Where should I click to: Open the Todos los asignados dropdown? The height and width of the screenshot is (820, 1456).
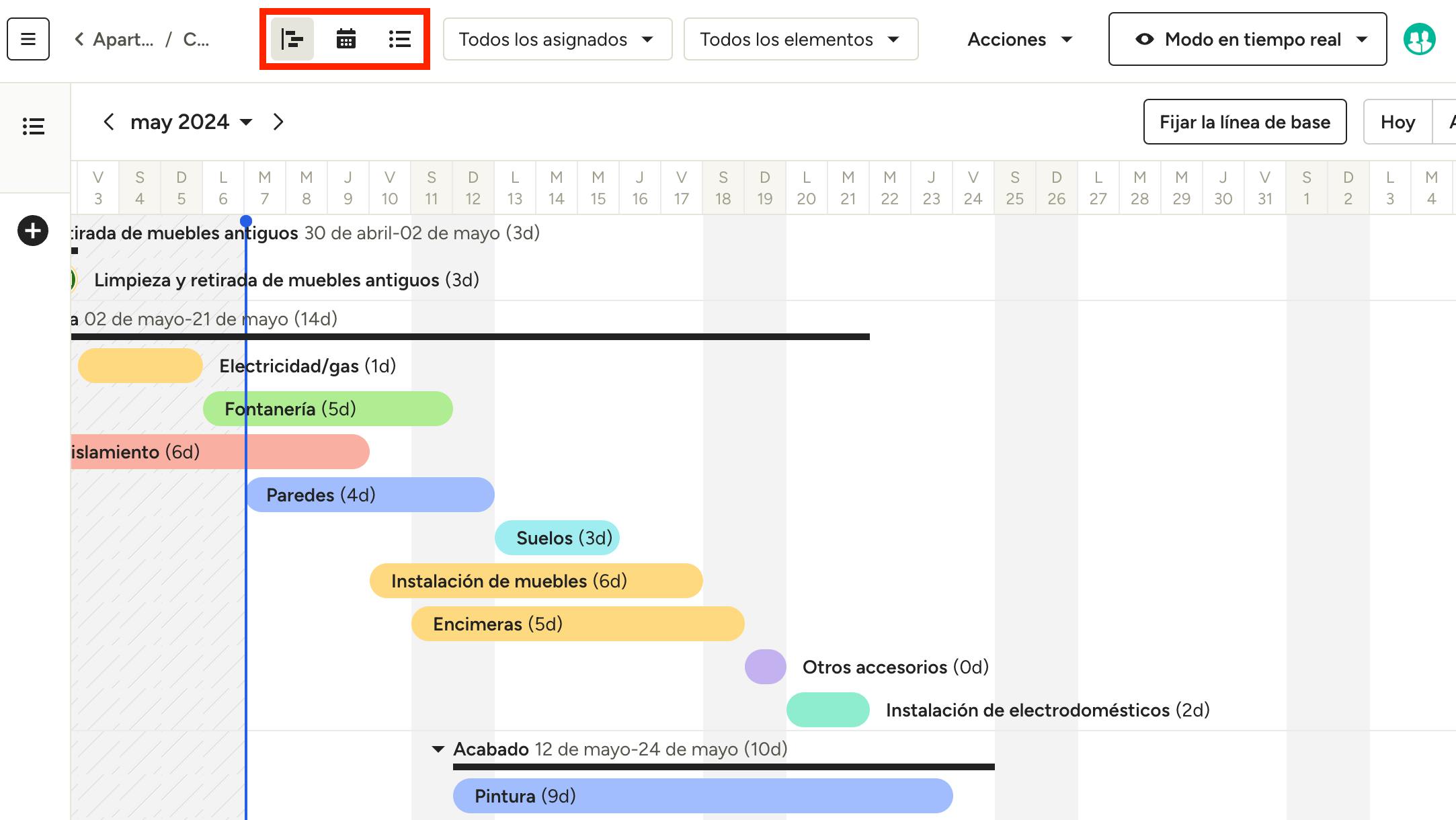pos(557,39)
